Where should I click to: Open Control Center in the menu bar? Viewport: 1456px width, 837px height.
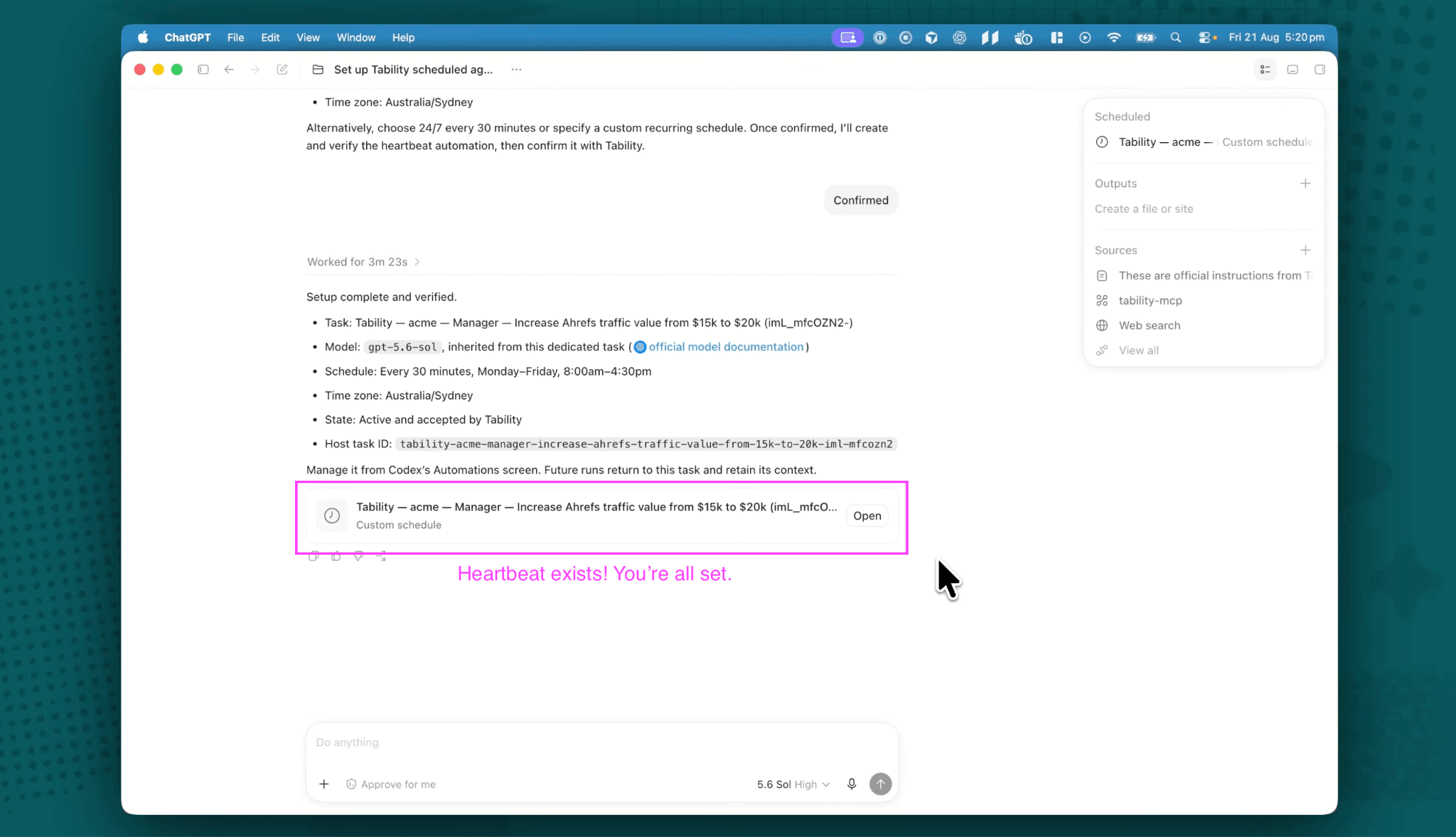tap(1206, 38)
